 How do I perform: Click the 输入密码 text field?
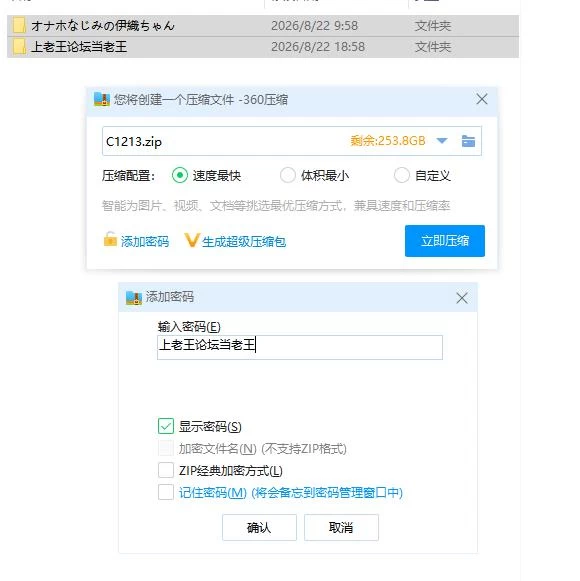coord(300,347)
